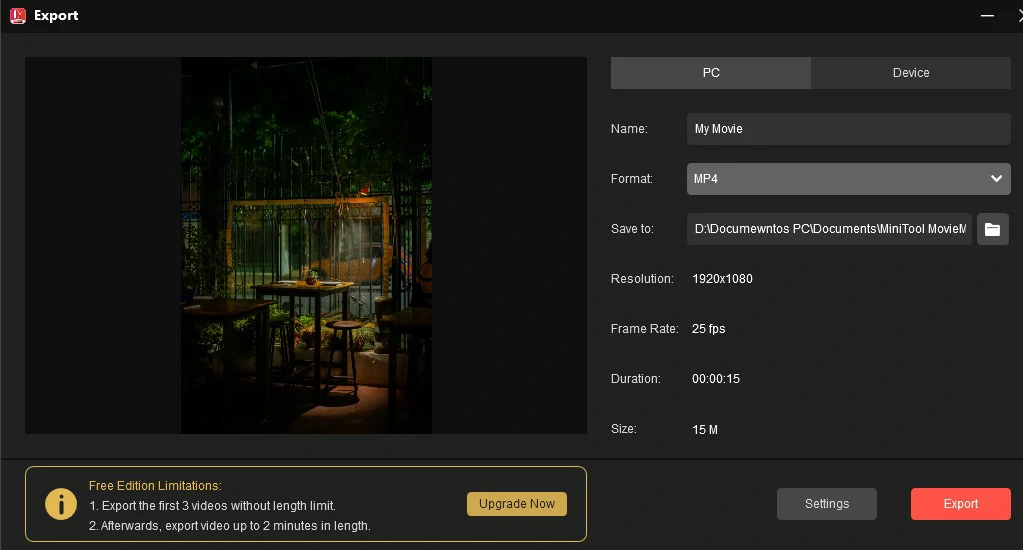Click the 15 M size value

coord(705,429)
